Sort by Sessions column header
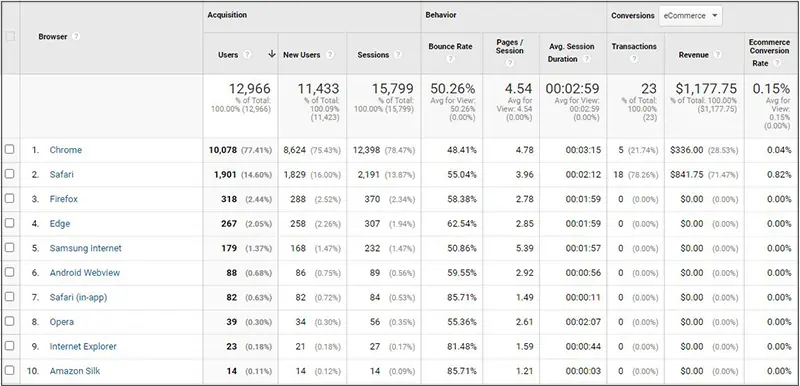 click(x=373, y=55)
